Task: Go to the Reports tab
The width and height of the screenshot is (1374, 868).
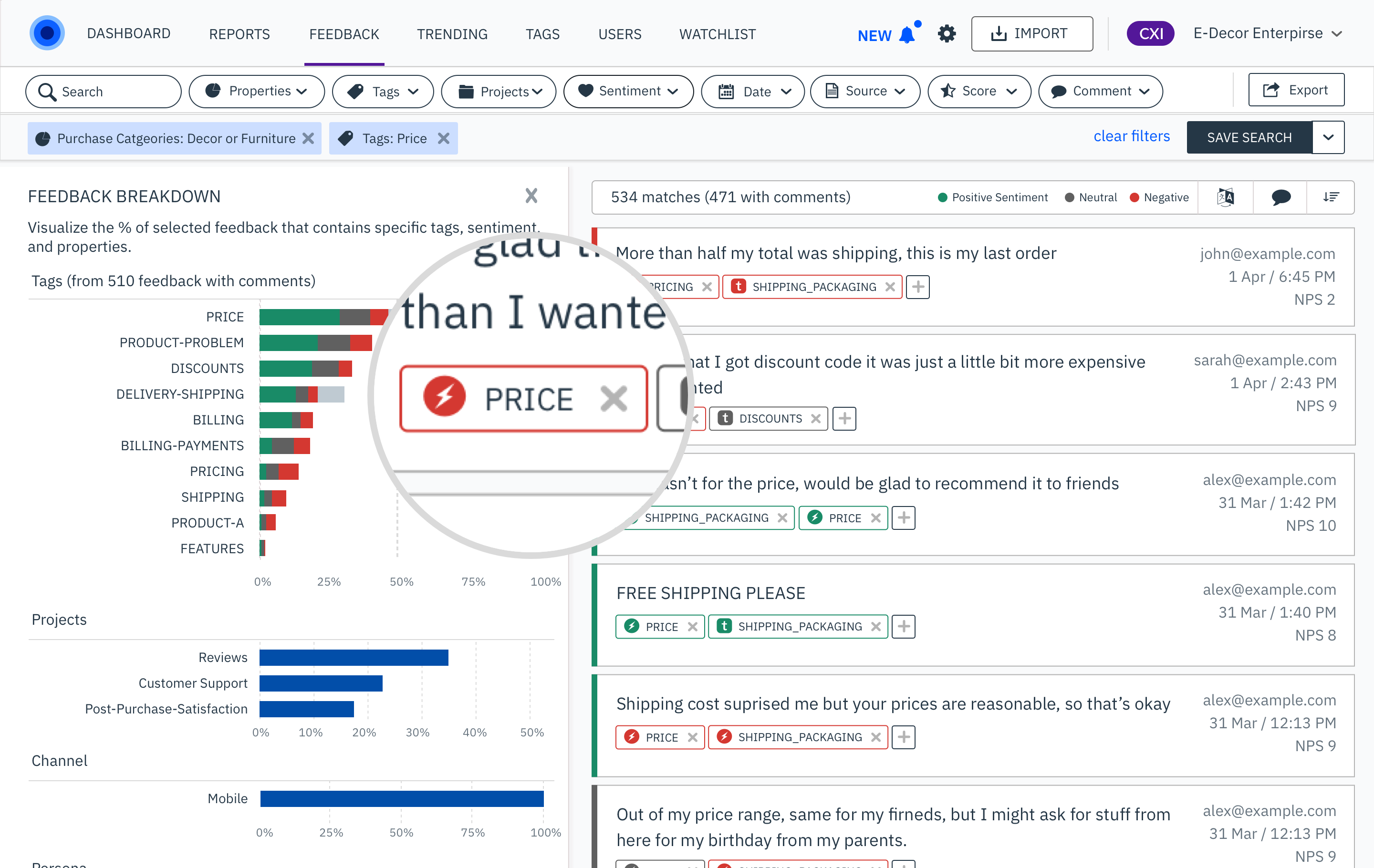Action: point(239,34)
